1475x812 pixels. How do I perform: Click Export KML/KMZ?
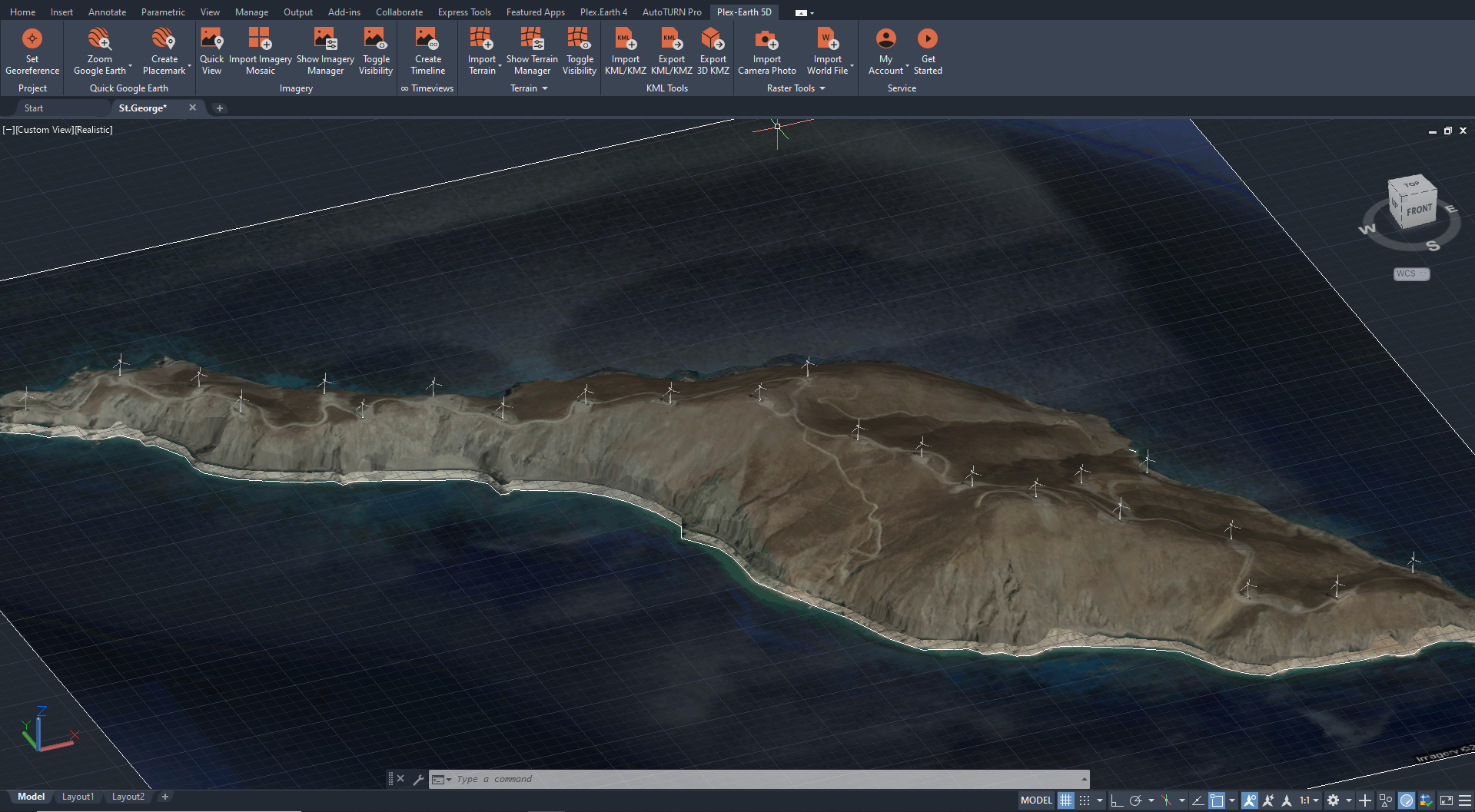671,51
